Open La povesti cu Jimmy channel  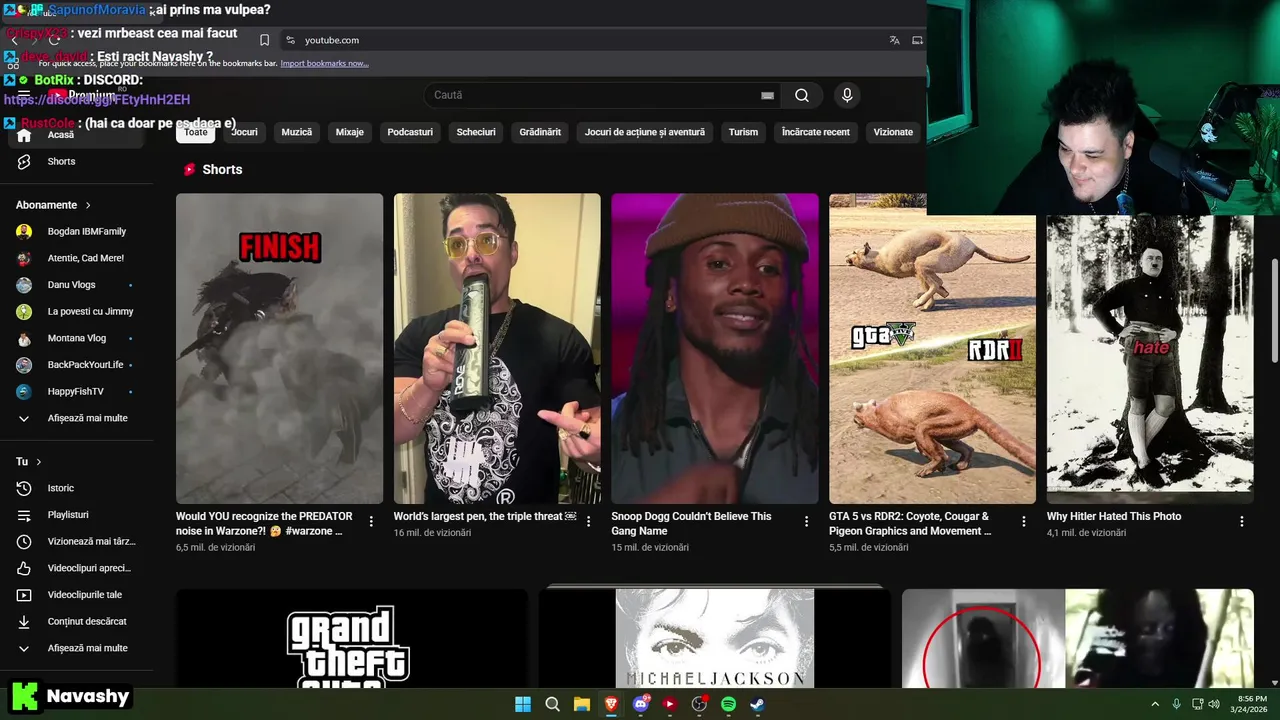pos(77,311)
